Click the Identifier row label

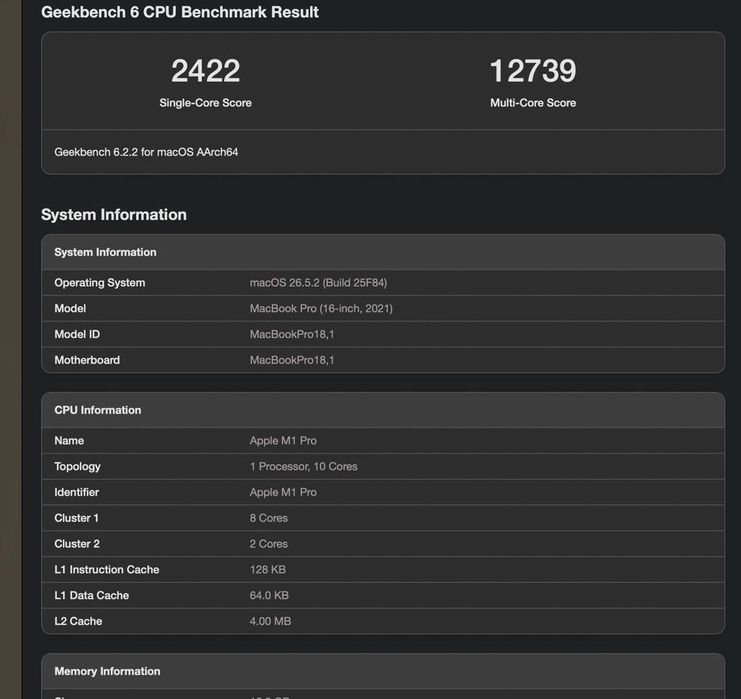coord(77,492)
